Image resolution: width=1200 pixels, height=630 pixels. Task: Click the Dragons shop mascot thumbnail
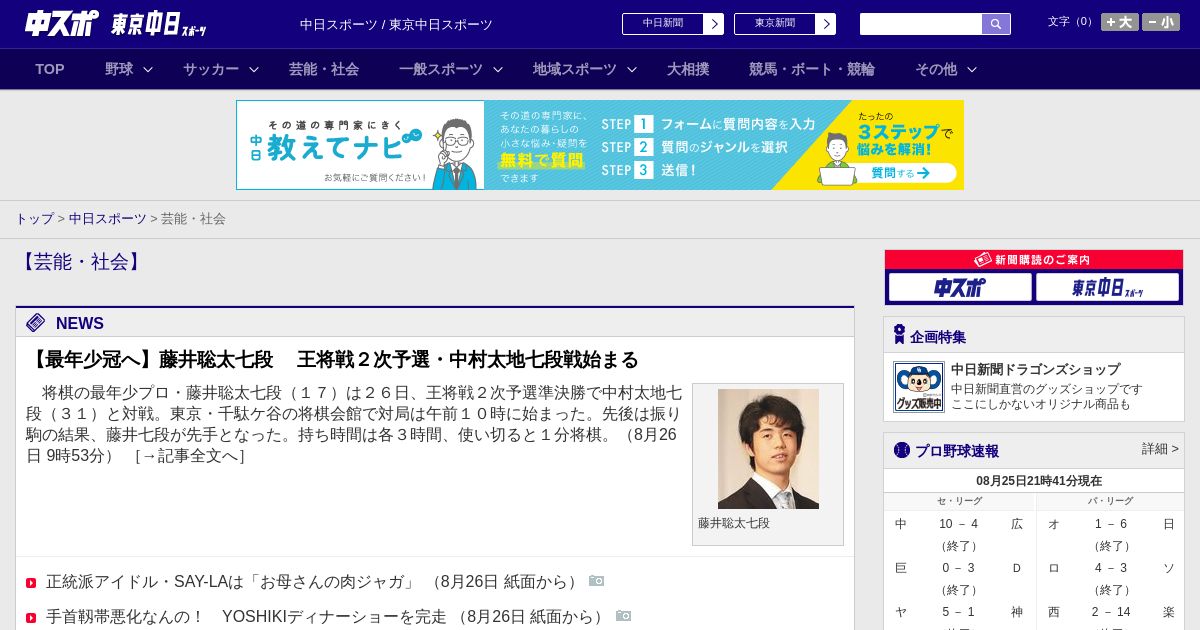919,387
